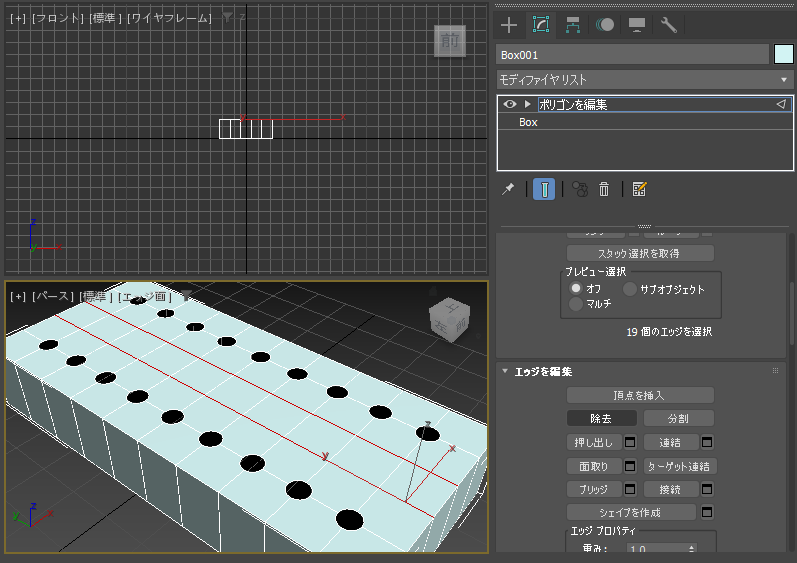Open Configure Modifier Sets icon
Image resolution: width=797 pixels, height=563 pixels.
tap(639, 190)
